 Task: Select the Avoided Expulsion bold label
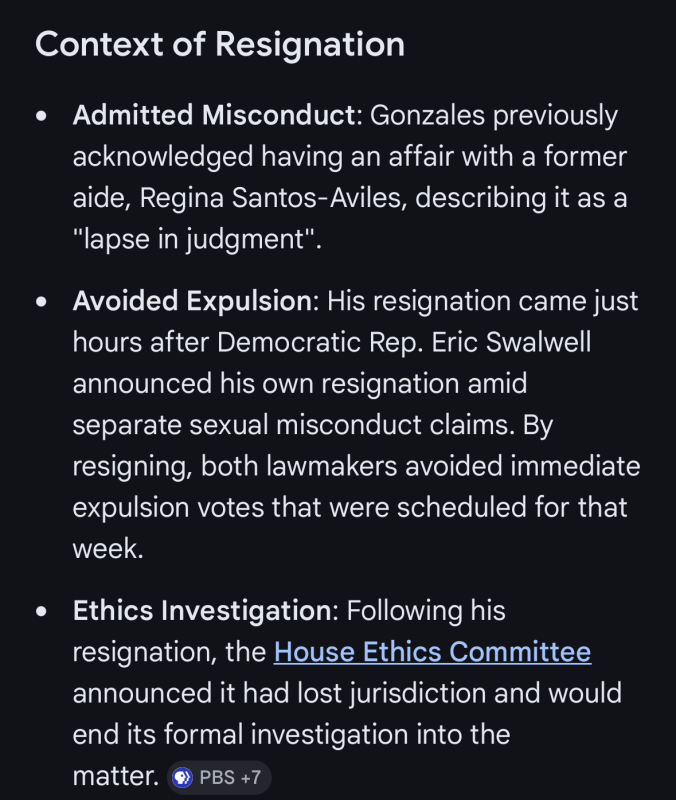(x=192, y=301)
